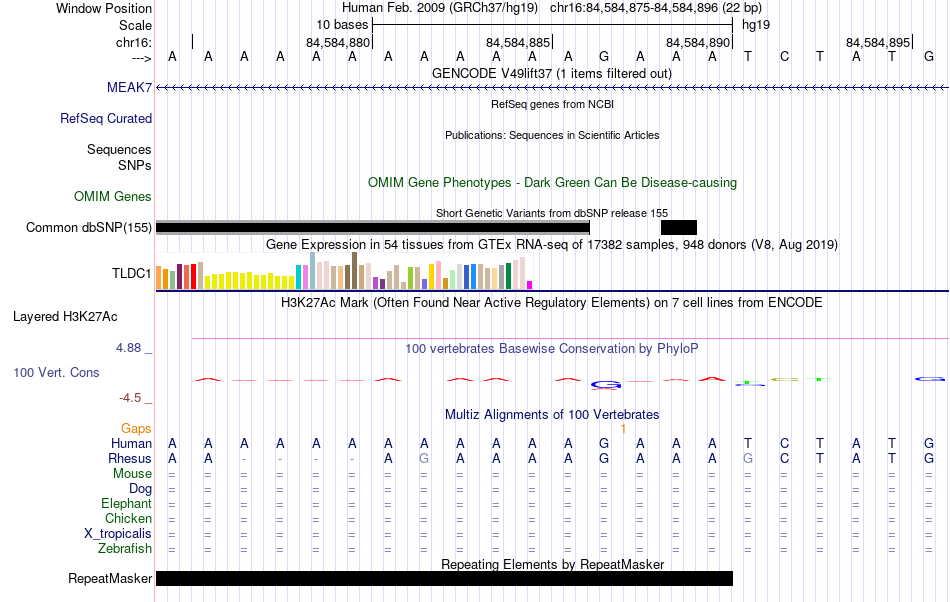Open the RefSeq Curated track label

click(x=105, y=118)
